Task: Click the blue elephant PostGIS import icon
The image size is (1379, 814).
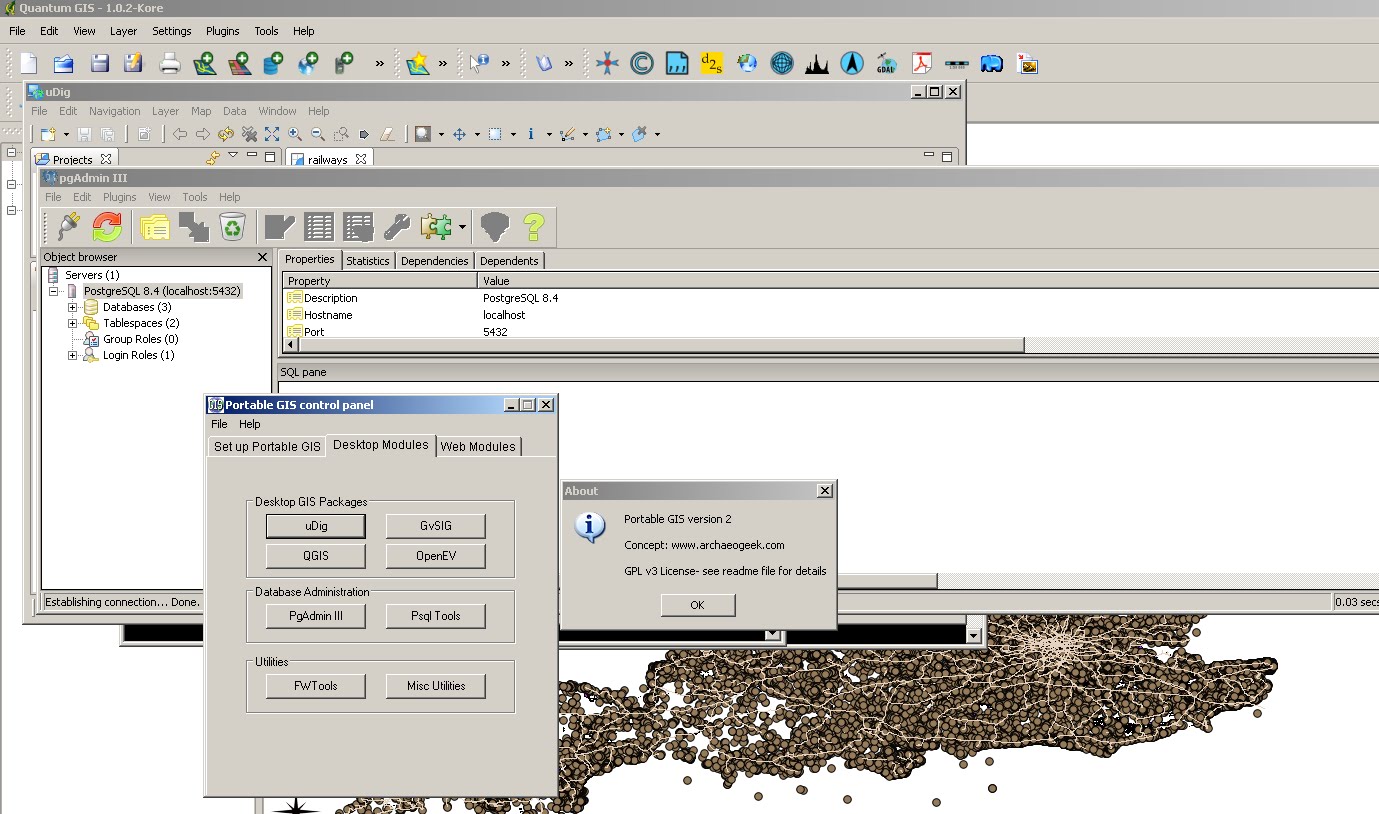Action: coord(991,64)
